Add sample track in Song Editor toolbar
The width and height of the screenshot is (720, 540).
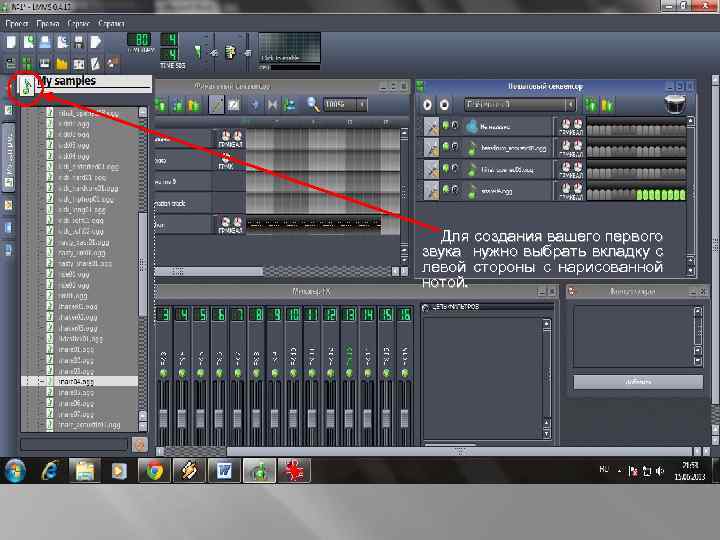[178, 105]
